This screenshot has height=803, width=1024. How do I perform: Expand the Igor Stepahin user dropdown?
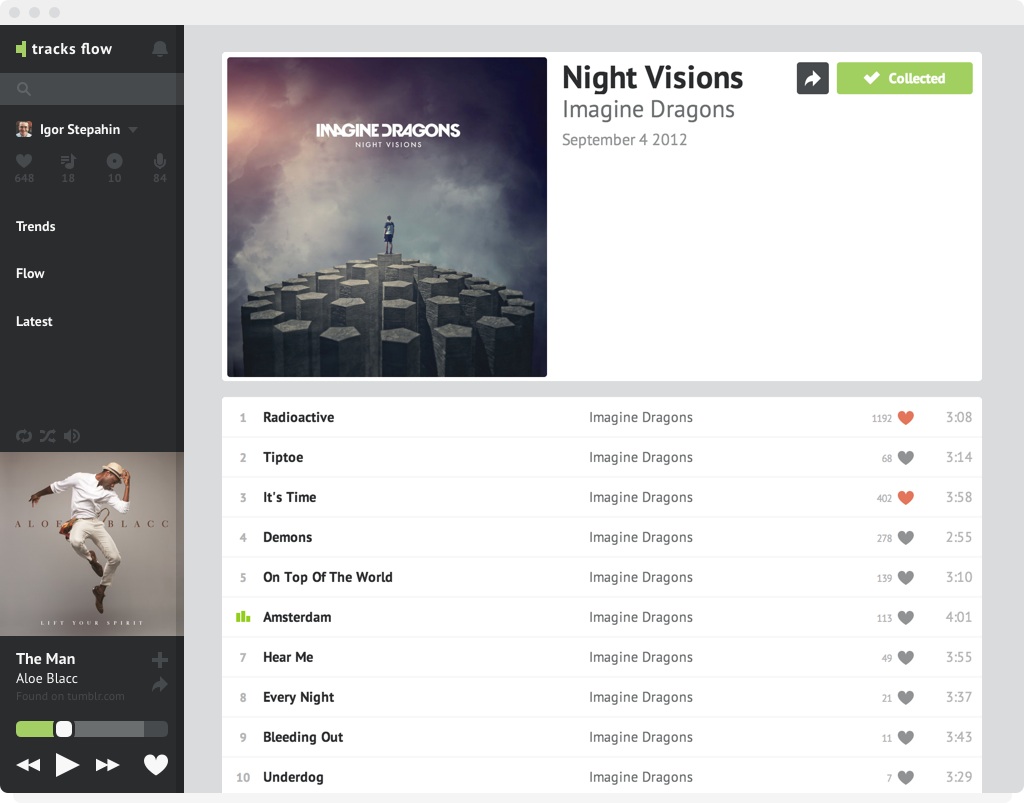point(133,130)
